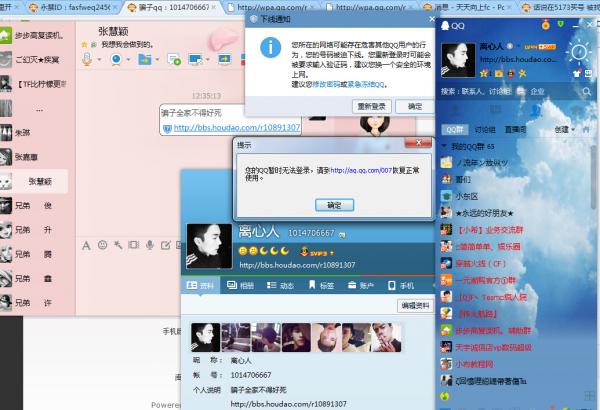Click 确定 in 下线通知 dialog

click(x=415, y=106)
